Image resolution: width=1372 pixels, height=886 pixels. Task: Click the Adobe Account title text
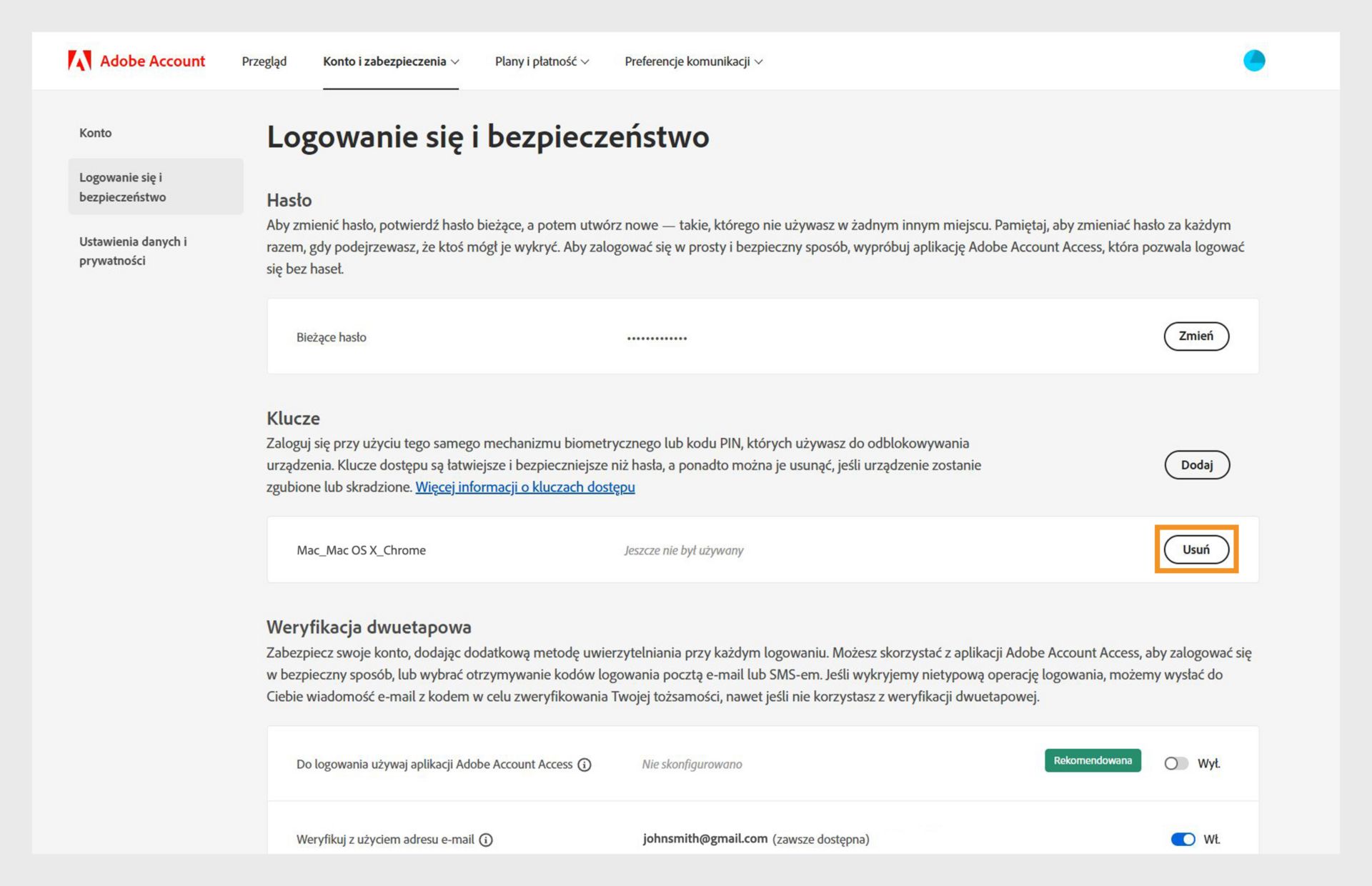[x=152, y=61]
